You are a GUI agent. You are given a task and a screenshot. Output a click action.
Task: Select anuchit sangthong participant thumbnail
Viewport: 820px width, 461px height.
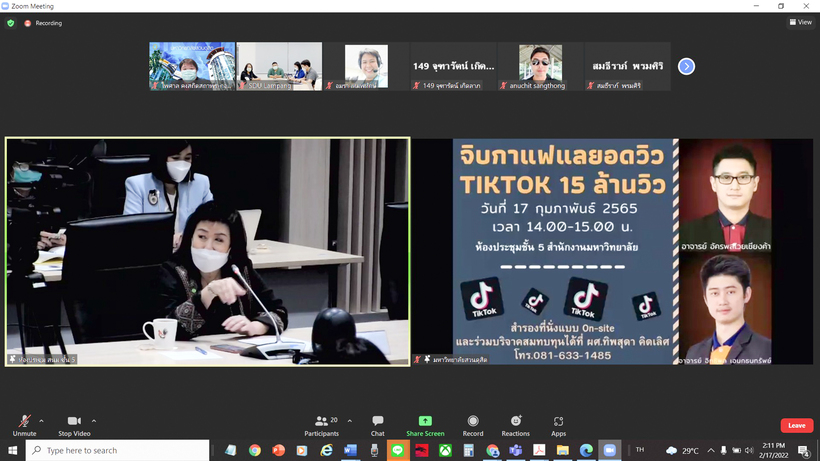coord(541,66)
